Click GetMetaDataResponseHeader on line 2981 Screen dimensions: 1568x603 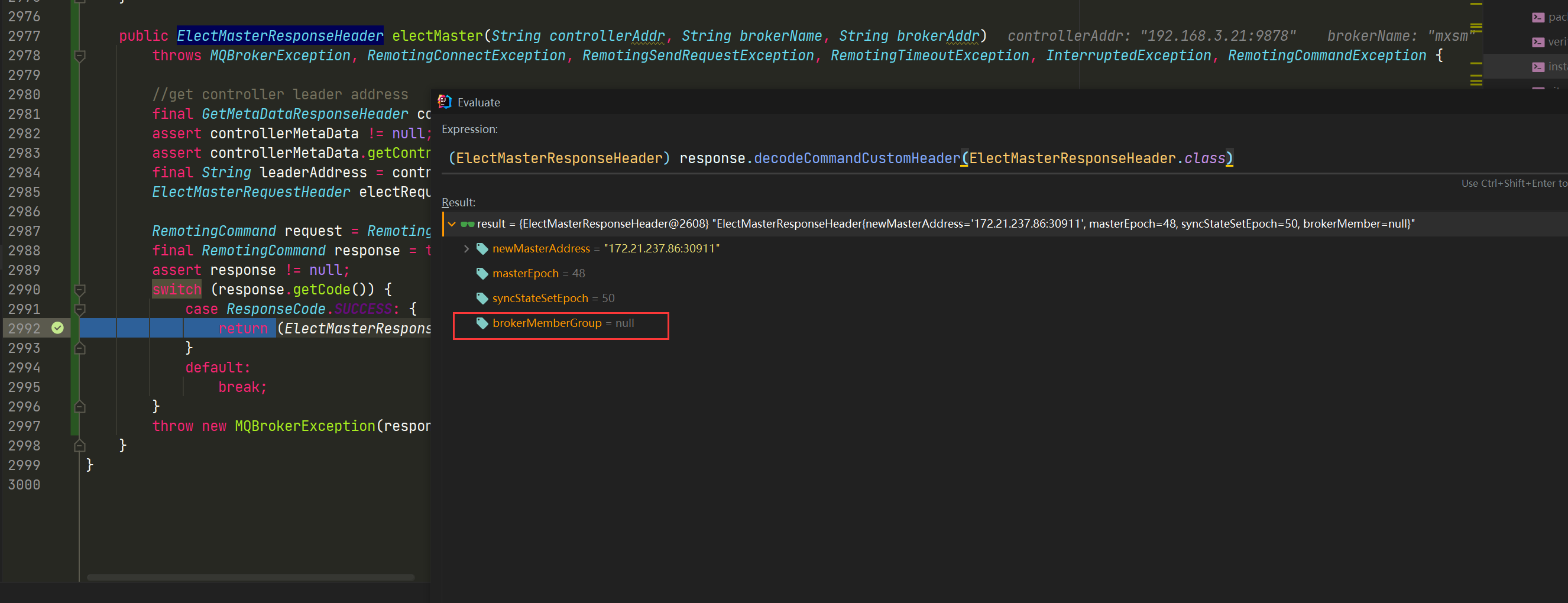305,115
